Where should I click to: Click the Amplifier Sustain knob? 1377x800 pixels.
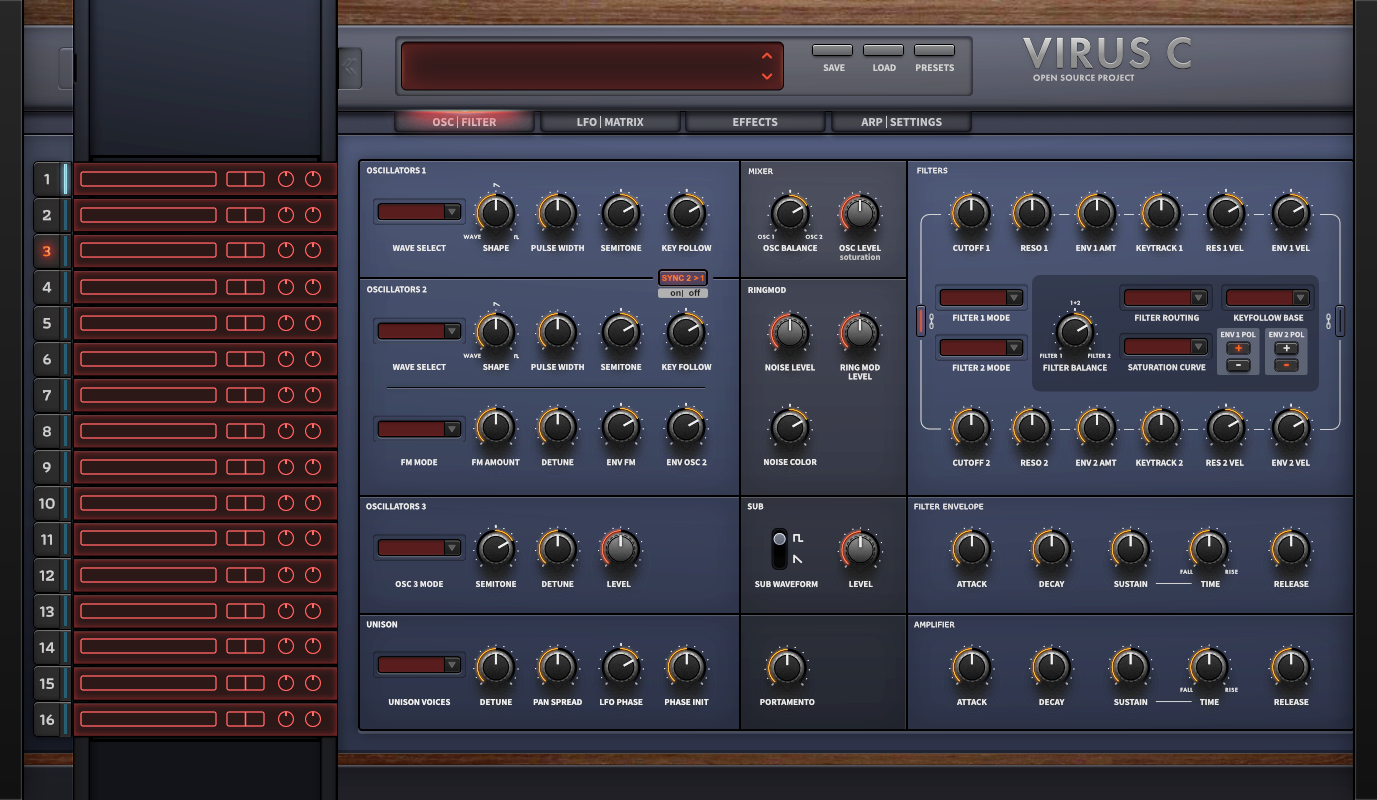pyautogui.click(x=1130, y=667)
